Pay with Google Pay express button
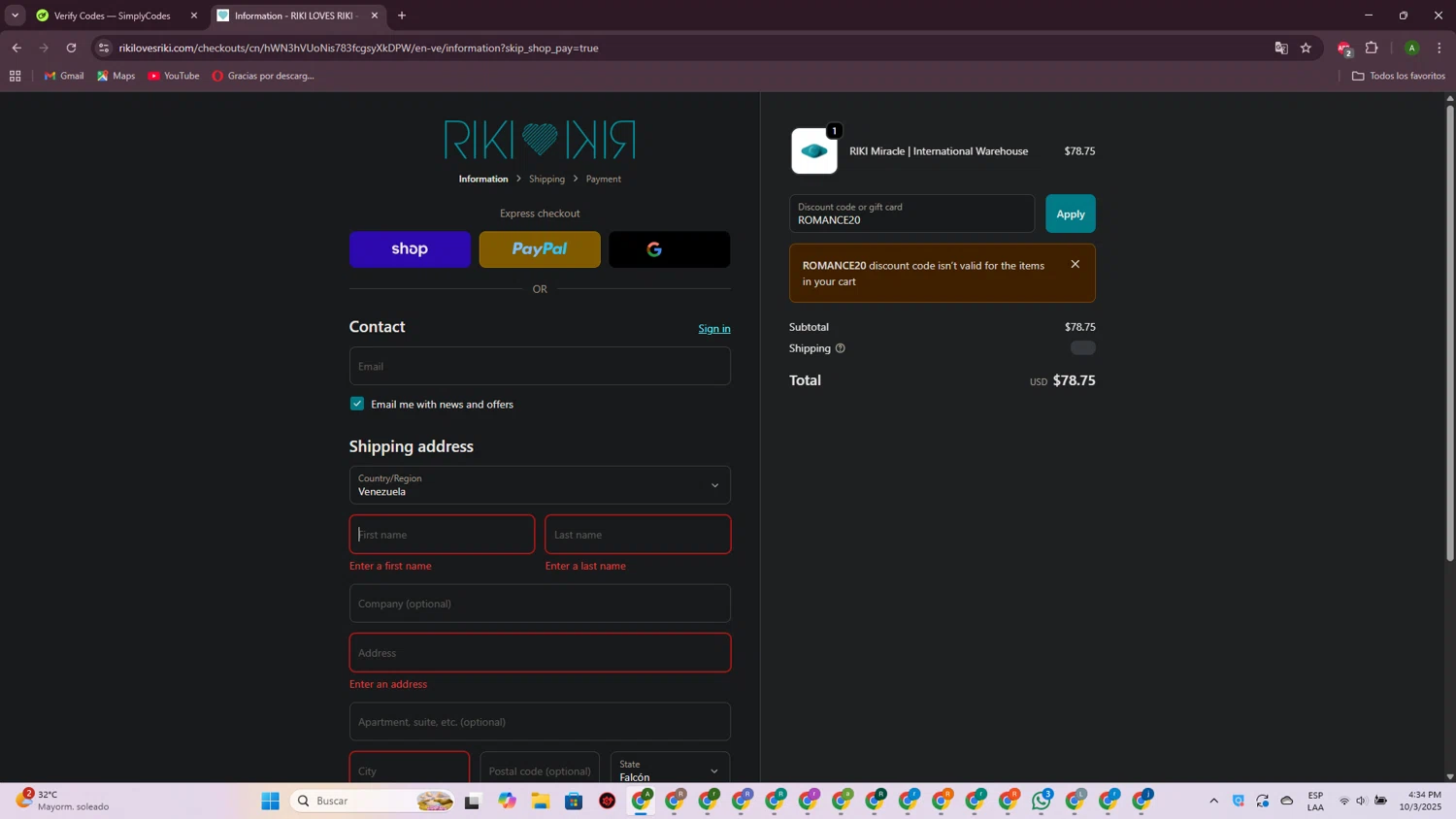 click(x=669, y=249)
